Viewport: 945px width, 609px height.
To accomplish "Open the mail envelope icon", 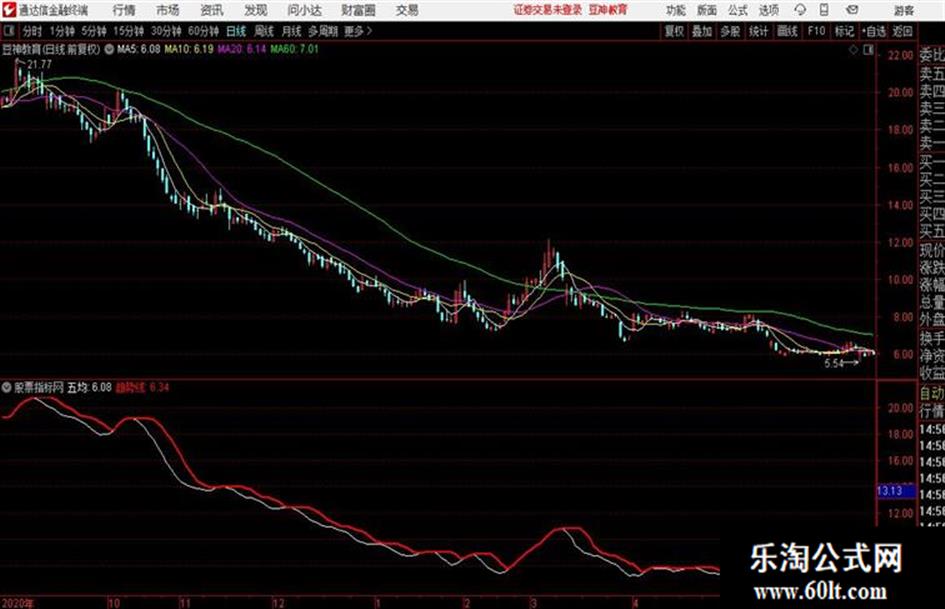I will pyautogui.click(x=852, y=10).
